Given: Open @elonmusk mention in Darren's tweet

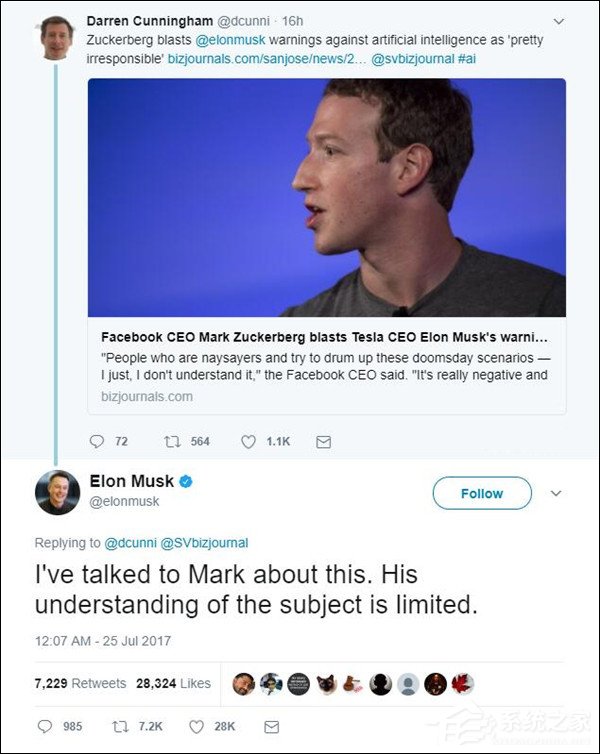Looking at the screenshot, I should pos(230,40).
